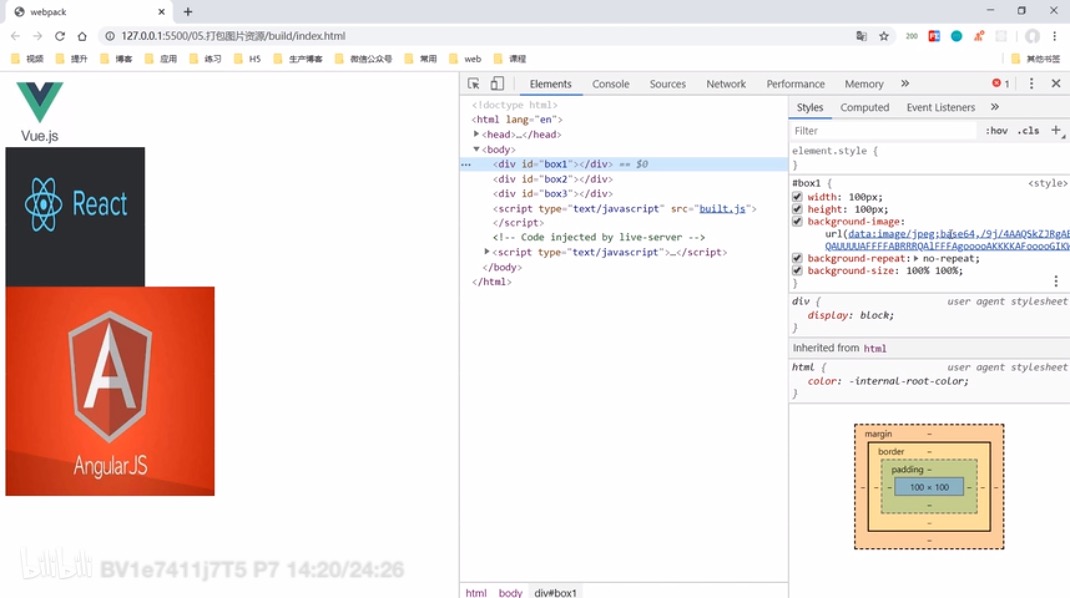Click the styles Filter input field
Viewport: 1070px width, 598px height.
pyautogui.click(x=884, y=130)
